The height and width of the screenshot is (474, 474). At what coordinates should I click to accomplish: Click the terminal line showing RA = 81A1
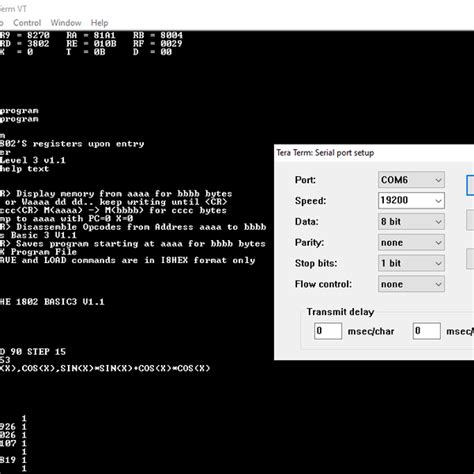(x=91, y=35)
